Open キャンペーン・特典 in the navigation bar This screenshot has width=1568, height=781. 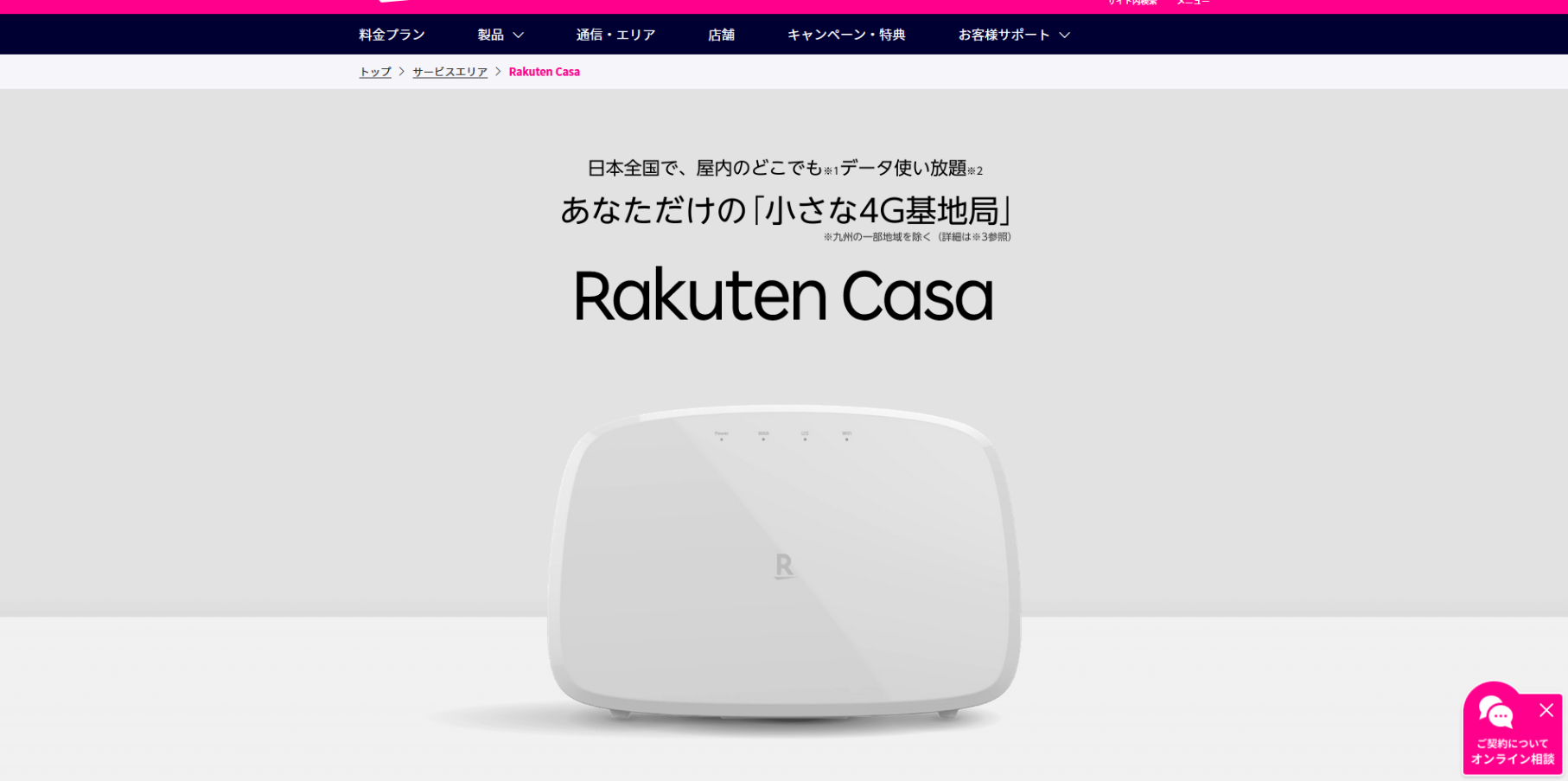[846, 35]
